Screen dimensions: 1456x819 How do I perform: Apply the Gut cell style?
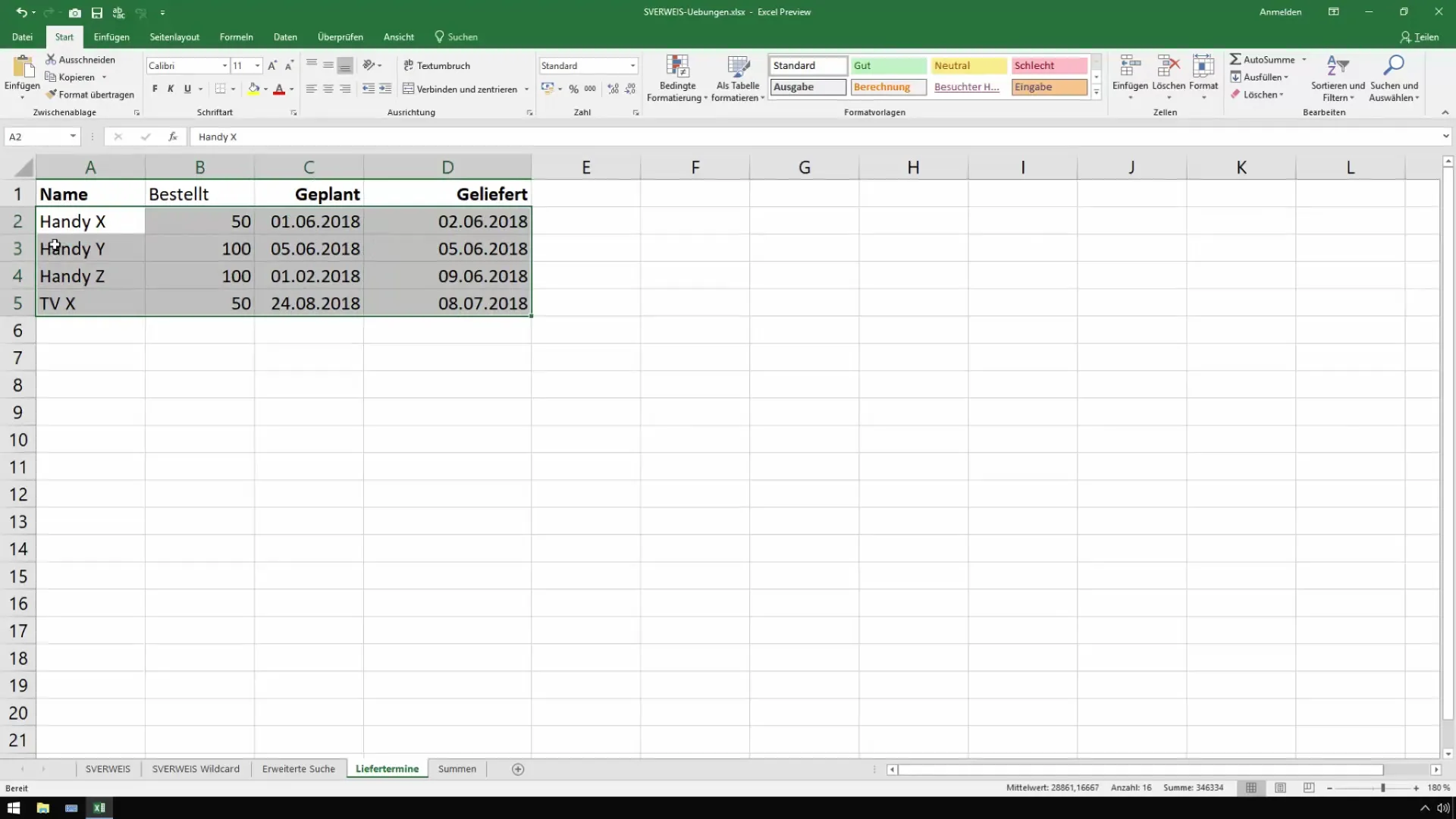[888, 65]
